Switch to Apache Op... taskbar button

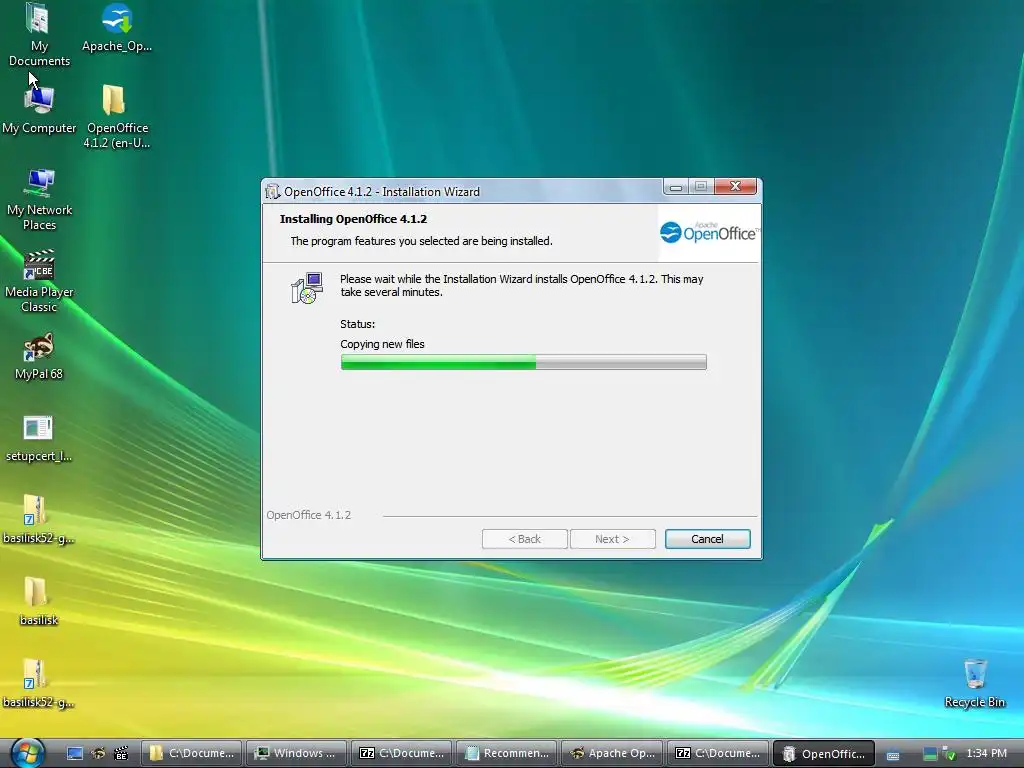point(612,753)
